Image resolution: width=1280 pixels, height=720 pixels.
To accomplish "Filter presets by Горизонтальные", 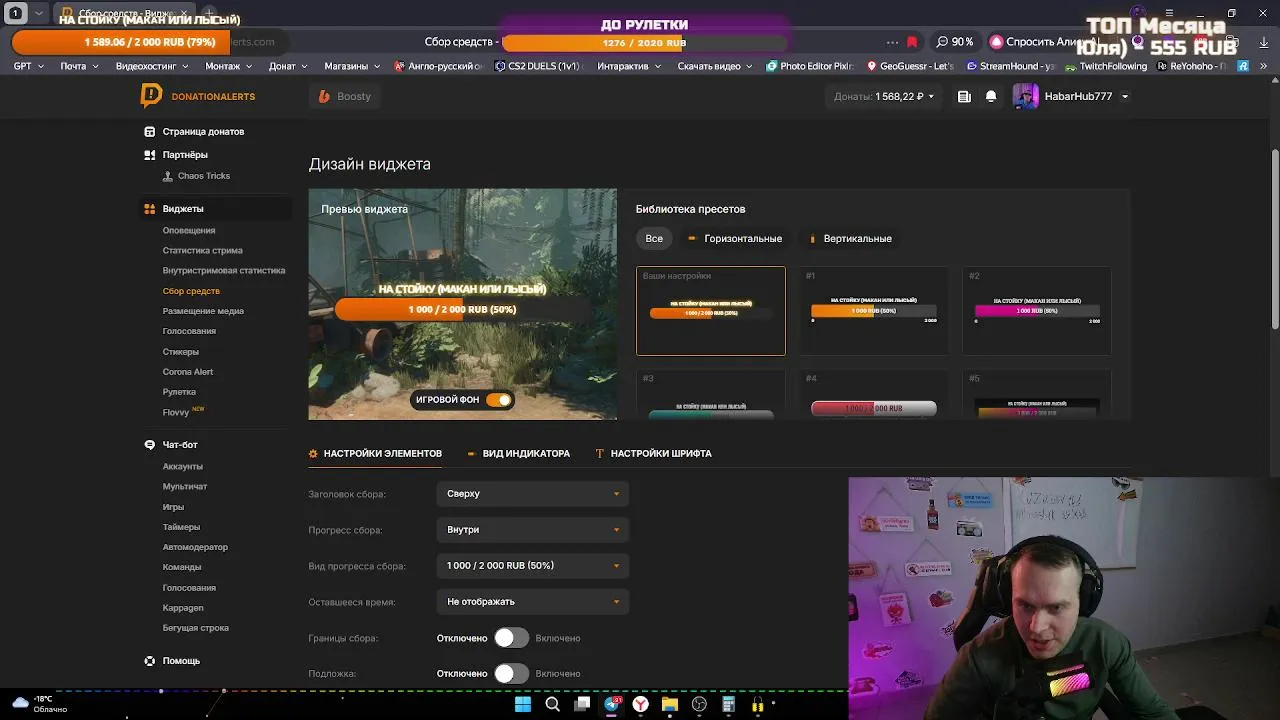I will click(735, 239).
